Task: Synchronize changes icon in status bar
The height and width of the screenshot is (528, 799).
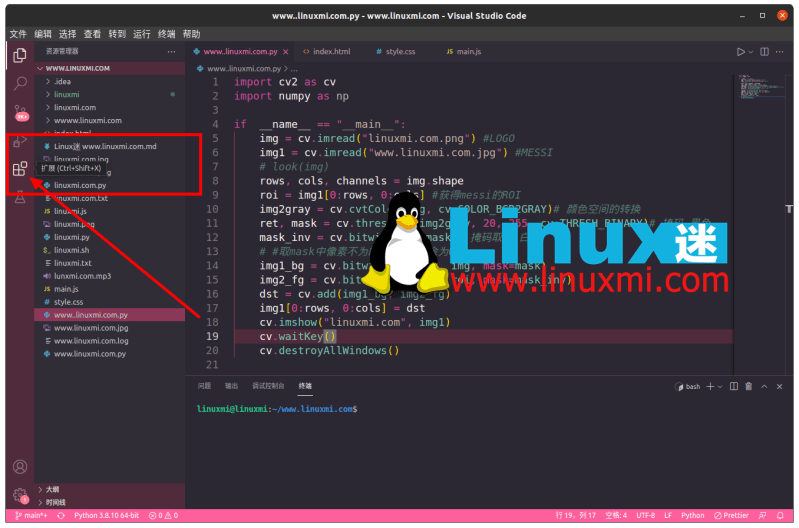Action: pos(61,516)
